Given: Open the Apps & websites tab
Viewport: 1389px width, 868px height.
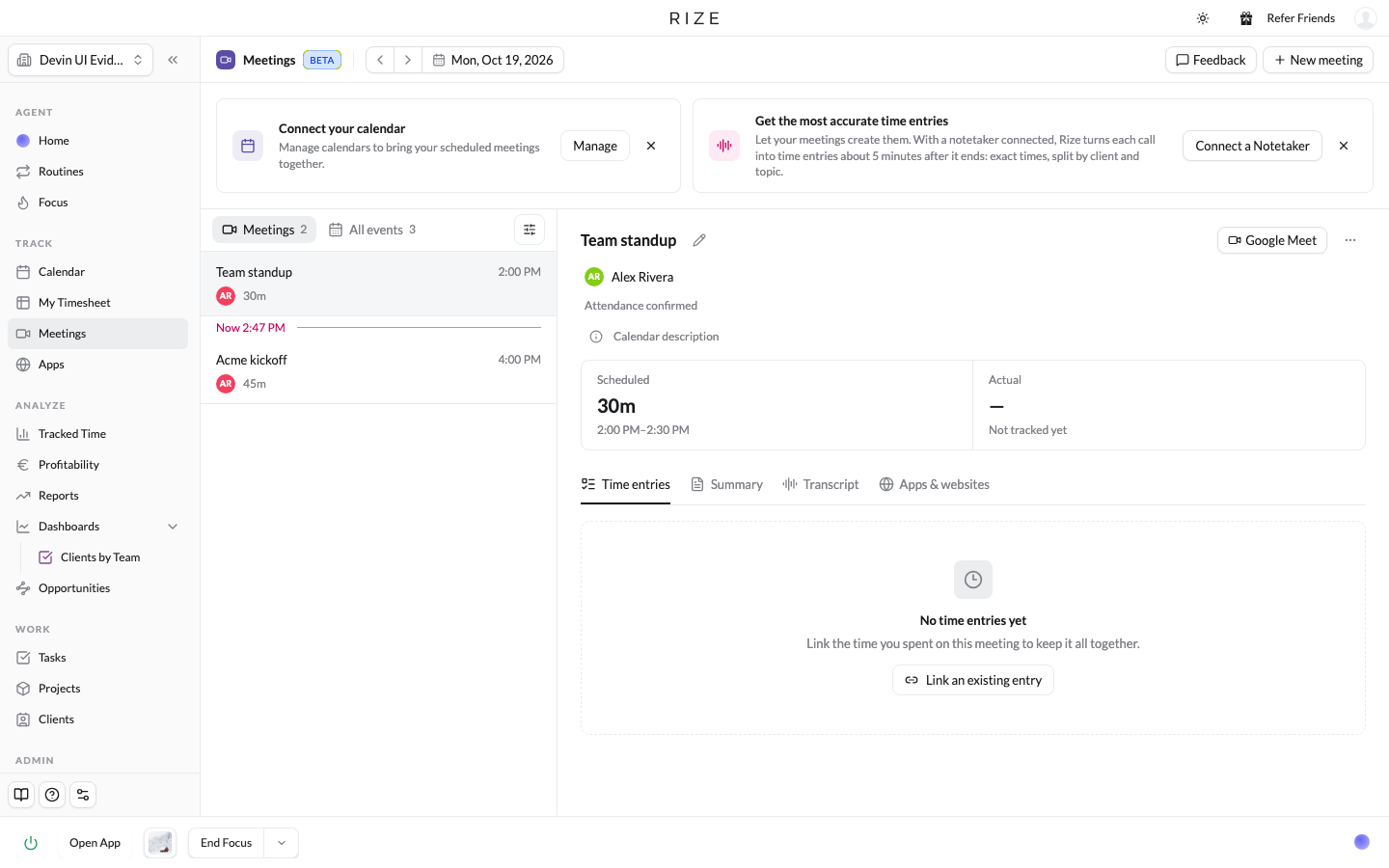Looking at the screenshot, I should (935, 484).
